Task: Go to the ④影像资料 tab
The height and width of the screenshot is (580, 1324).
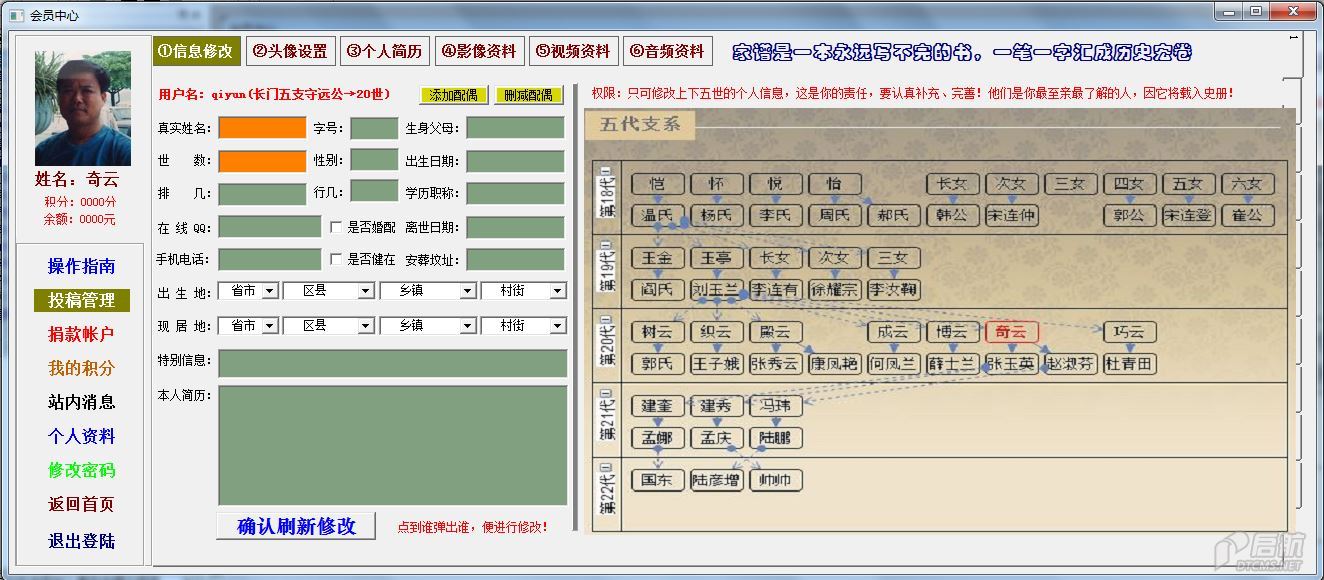Action: click(x=479, y=51)
